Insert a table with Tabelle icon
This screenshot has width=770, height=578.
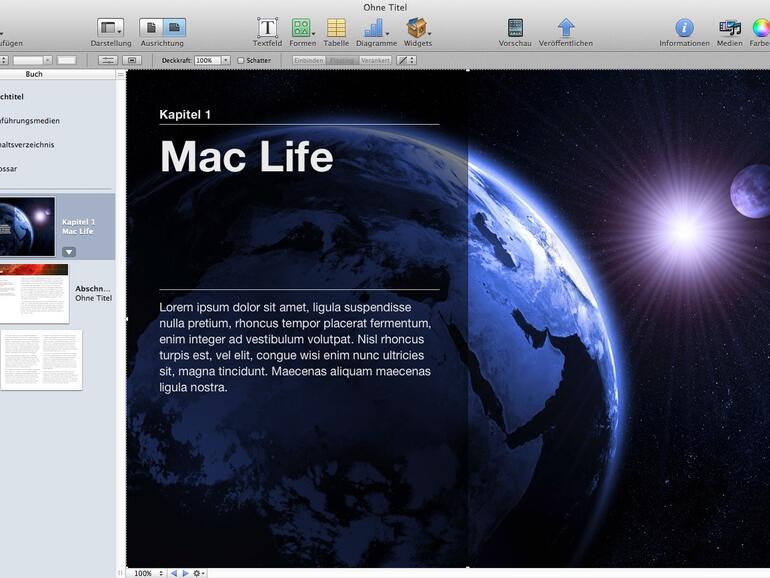coord(336,28)
